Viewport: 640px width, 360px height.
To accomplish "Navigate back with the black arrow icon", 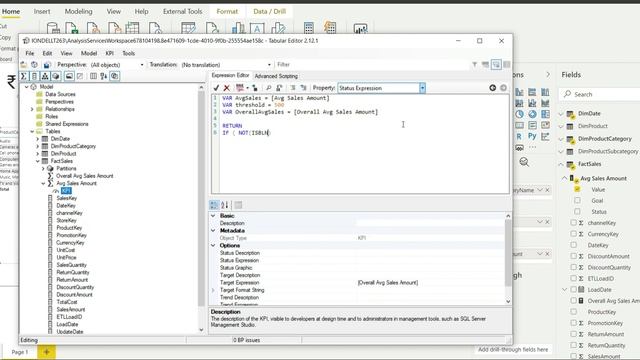I will [x=493, y=88].
